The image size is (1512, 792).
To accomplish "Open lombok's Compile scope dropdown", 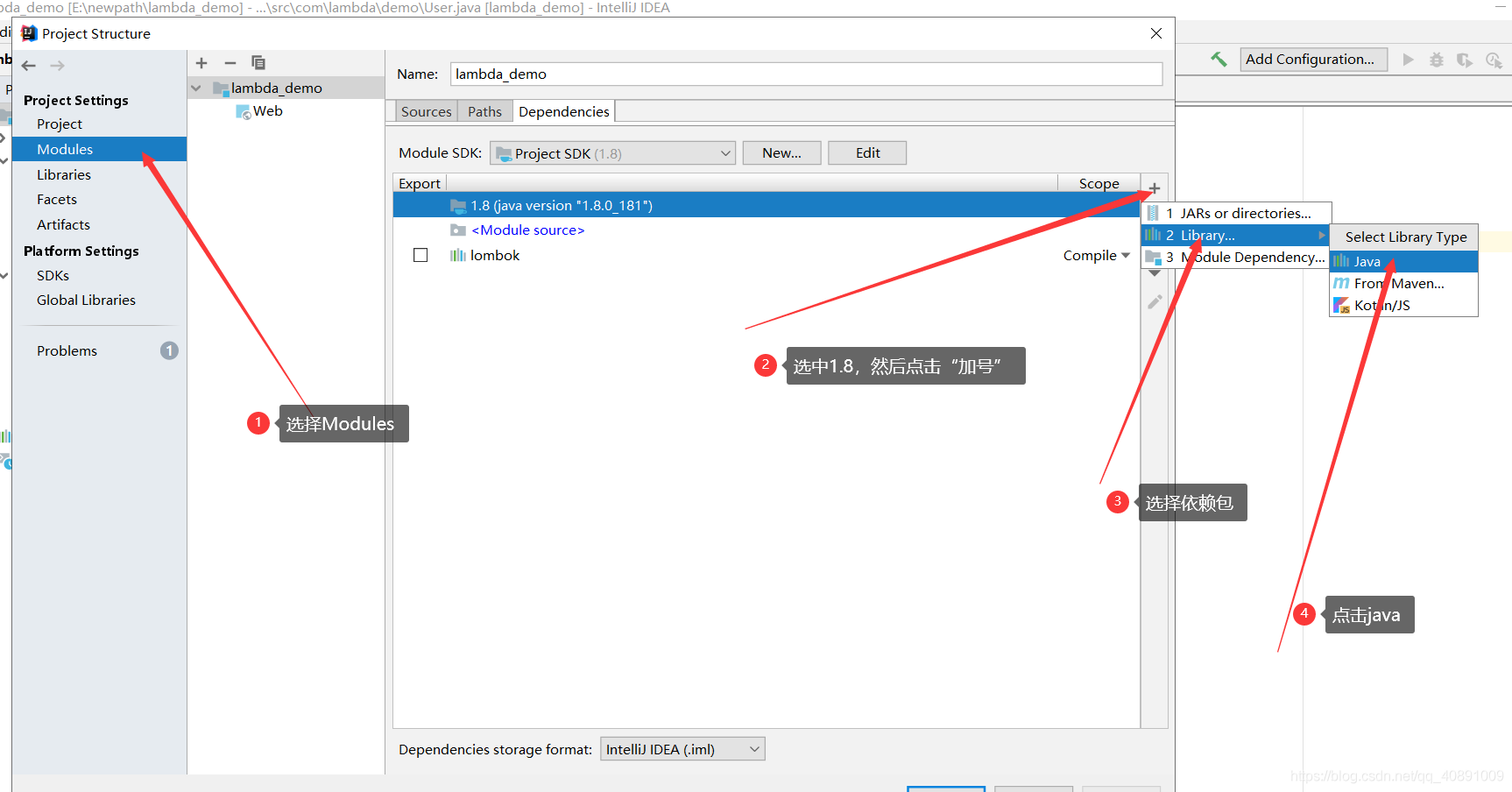I will point(1096,256).
